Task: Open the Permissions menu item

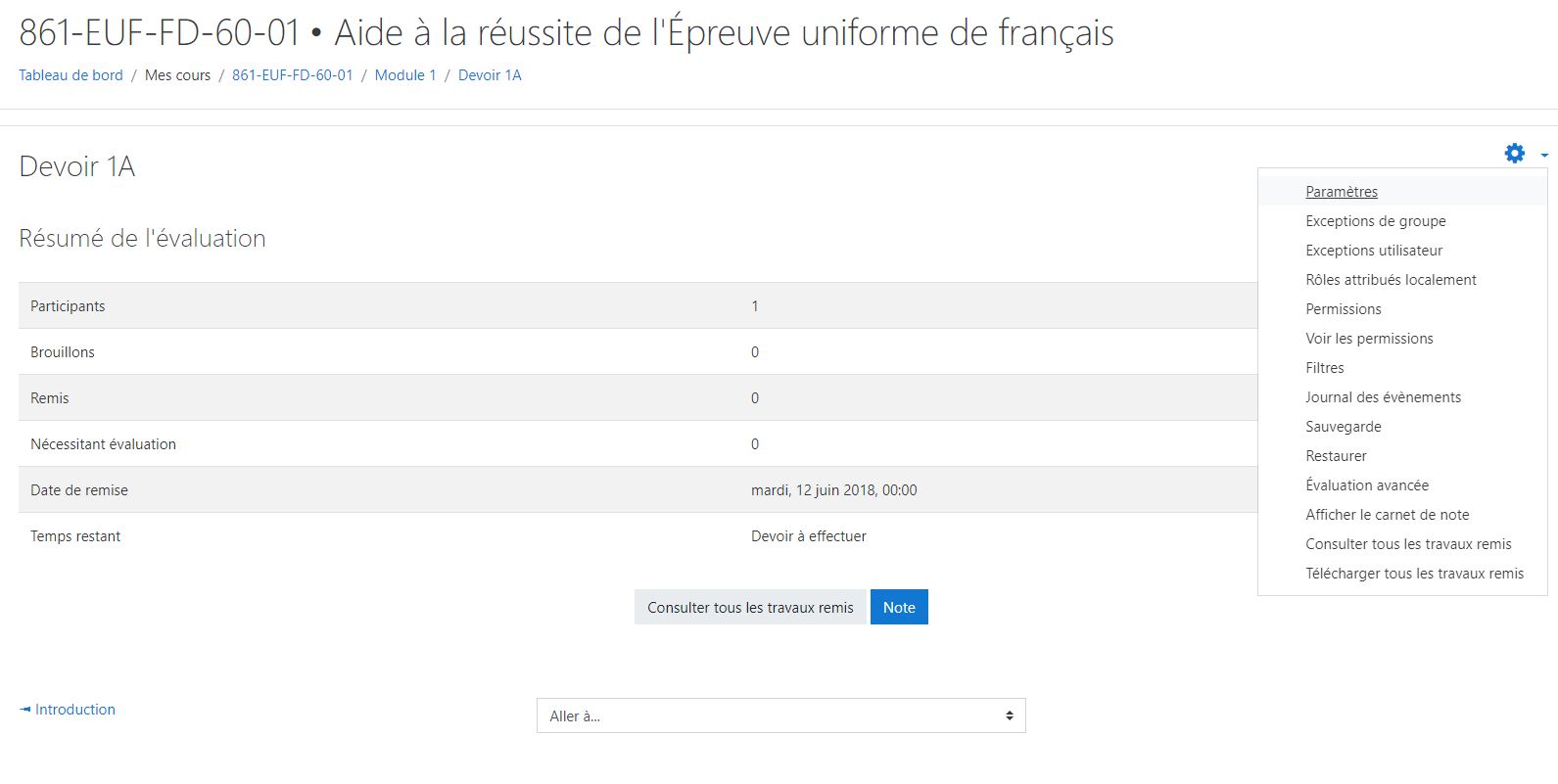Action: [x=1343, y=309]
